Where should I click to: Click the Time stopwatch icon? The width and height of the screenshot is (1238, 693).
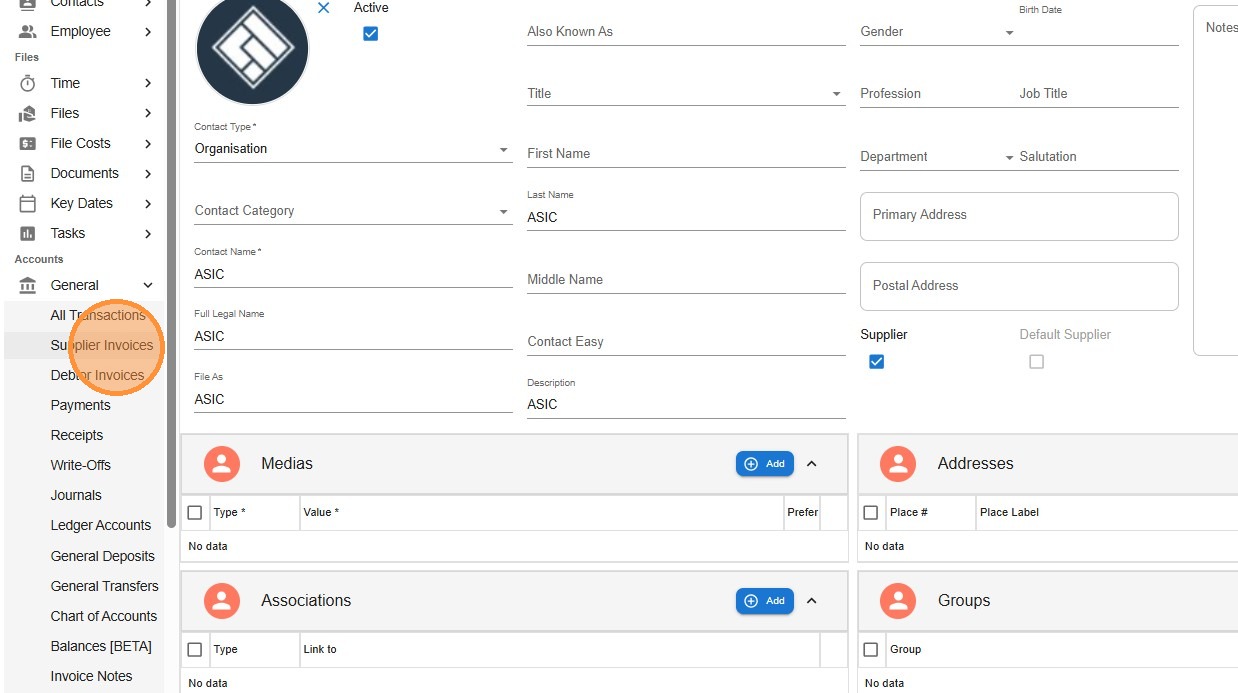pos(28,83)
